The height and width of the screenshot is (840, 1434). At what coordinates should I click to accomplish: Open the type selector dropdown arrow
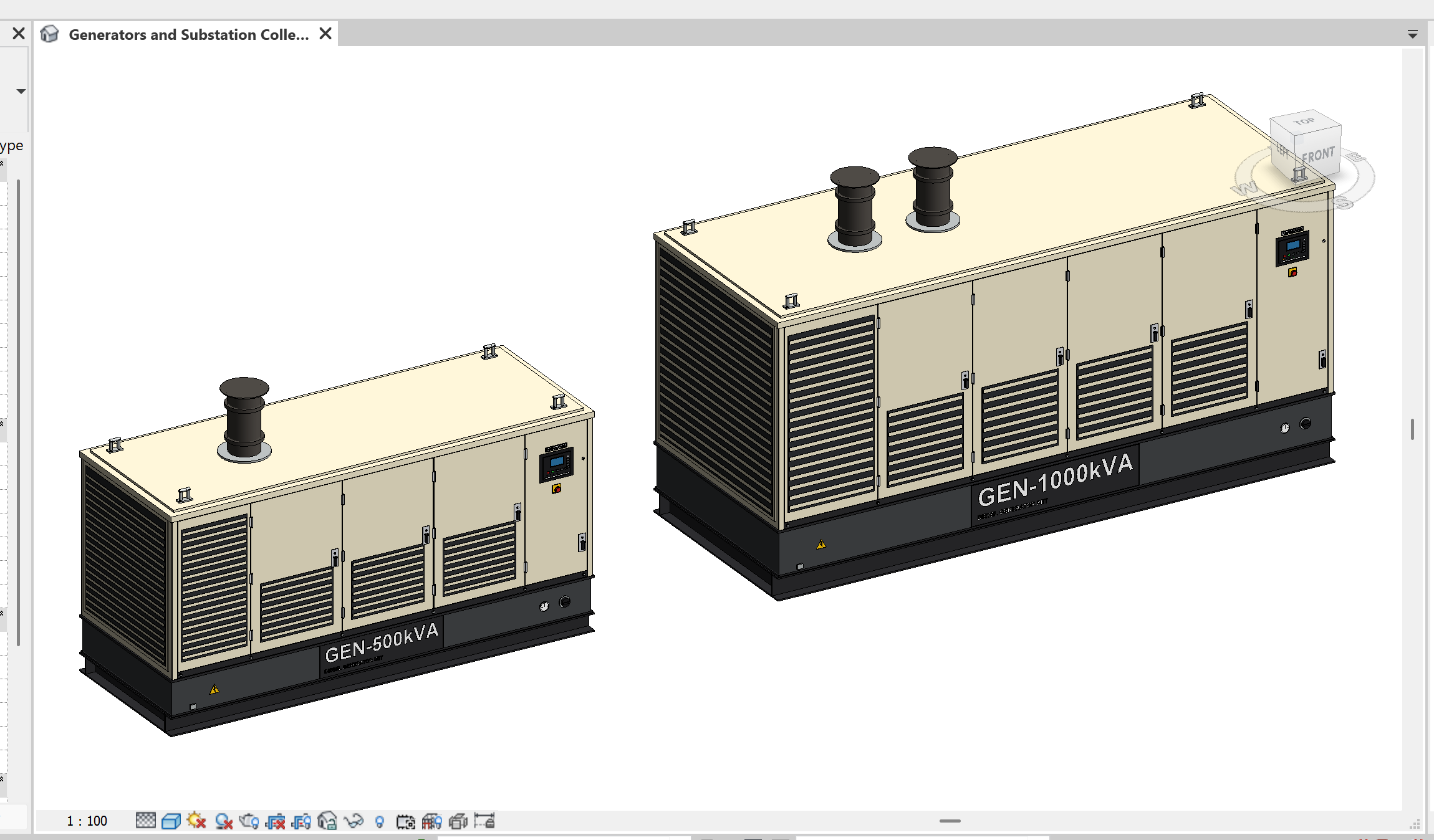tap(21, 92)
